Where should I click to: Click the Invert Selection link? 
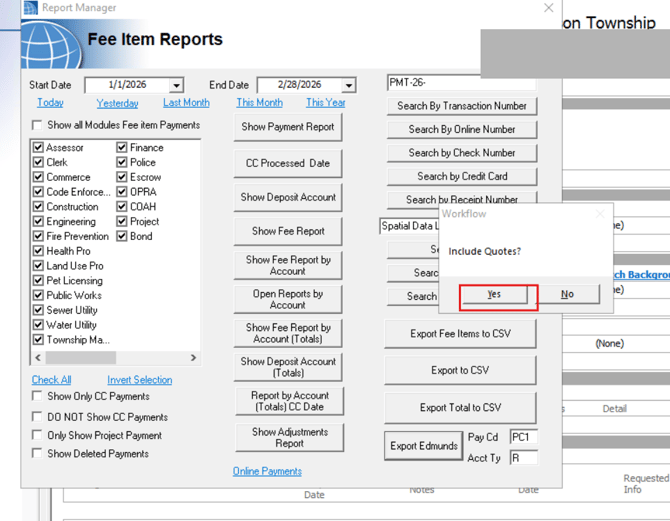tap(139, 380)
